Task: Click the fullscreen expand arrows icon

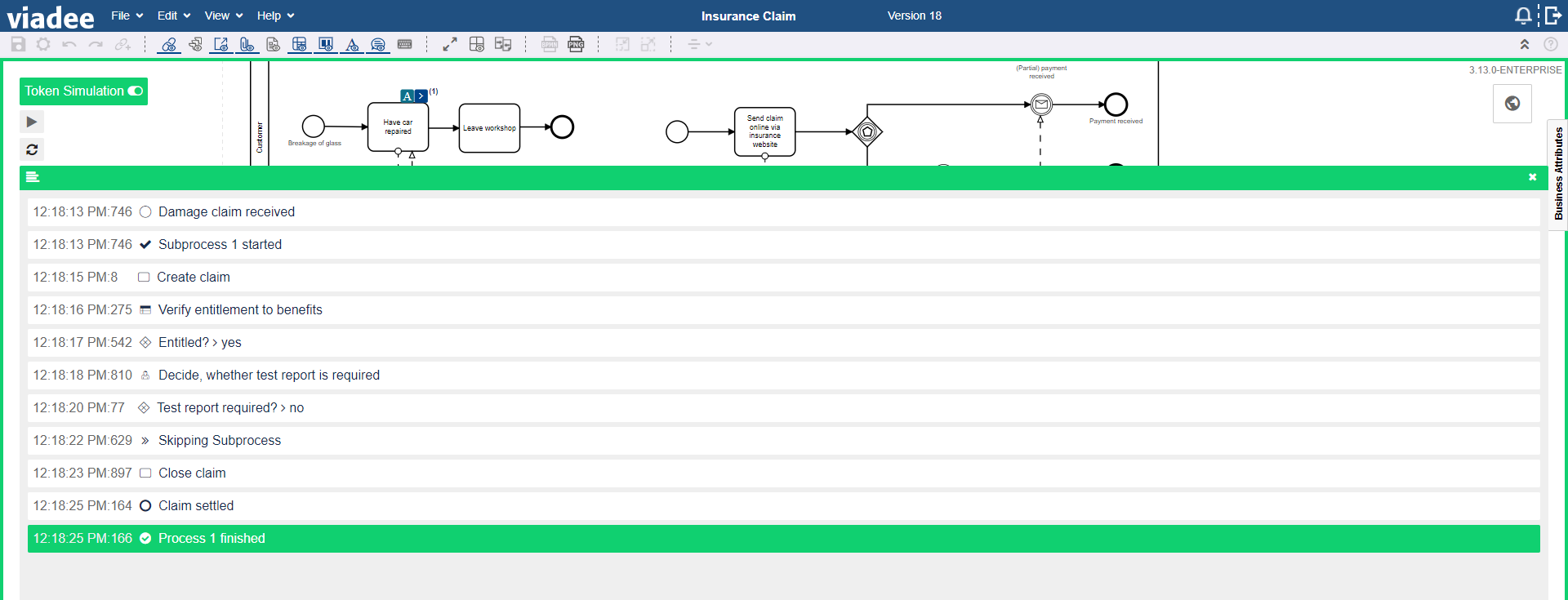Action: click(450, 44)
